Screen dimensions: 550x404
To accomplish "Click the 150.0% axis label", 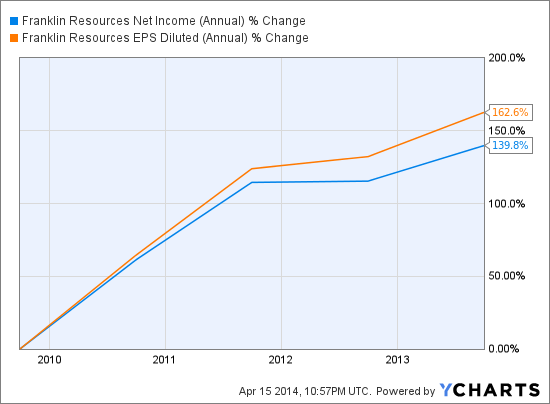I will coord(507,131).
